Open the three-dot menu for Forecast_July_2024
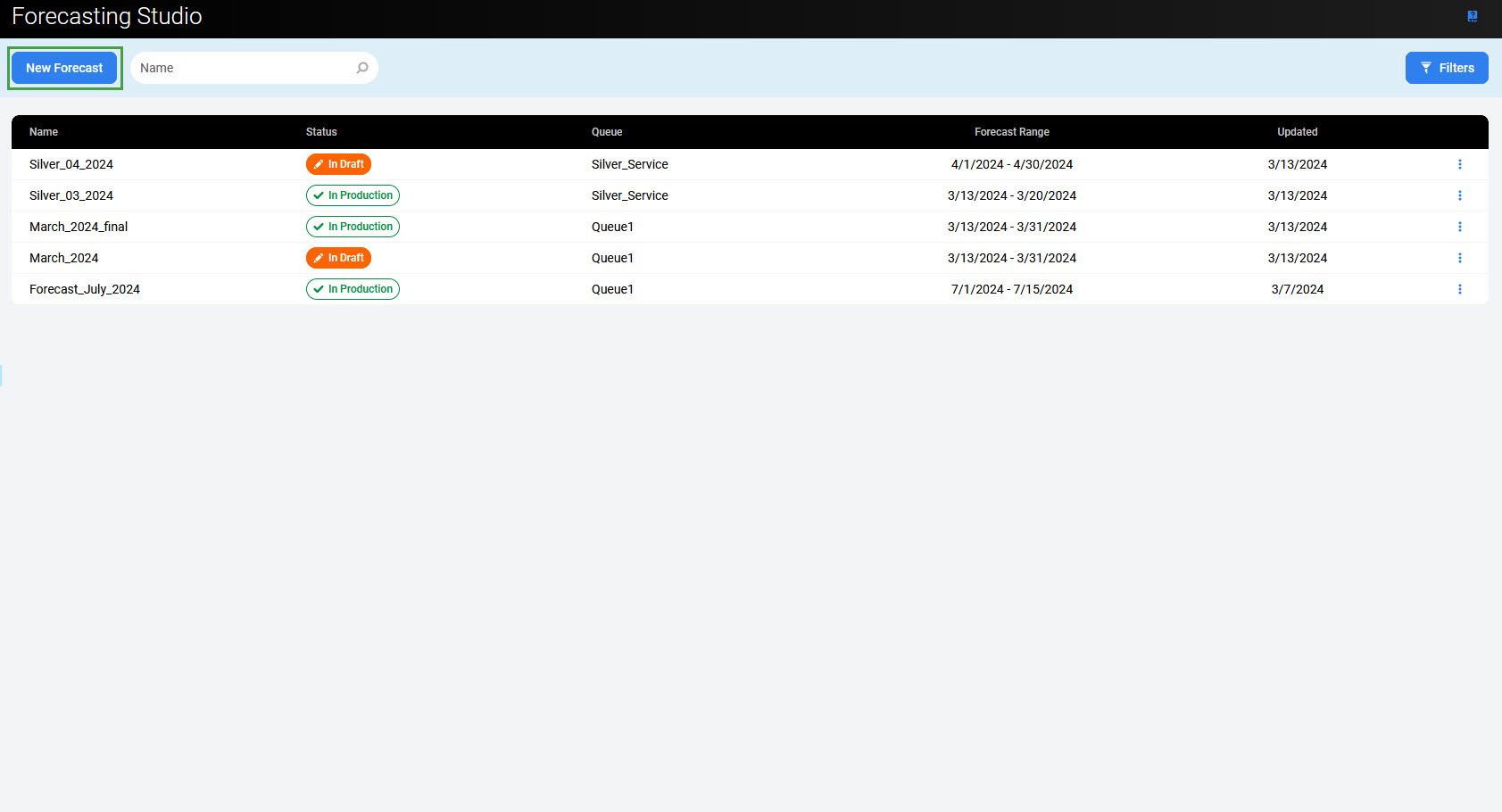Screen dimensions: 1502x812 (1460, 289)
